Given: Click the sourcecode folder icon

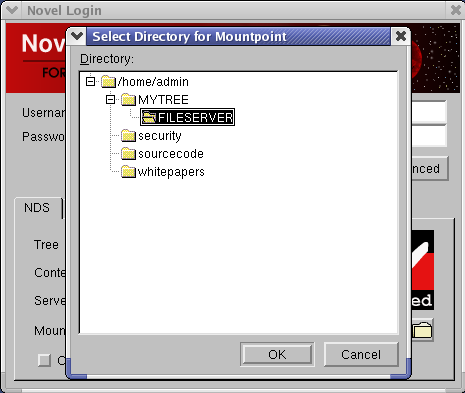Looking at the screenshot, I should 129,154.
